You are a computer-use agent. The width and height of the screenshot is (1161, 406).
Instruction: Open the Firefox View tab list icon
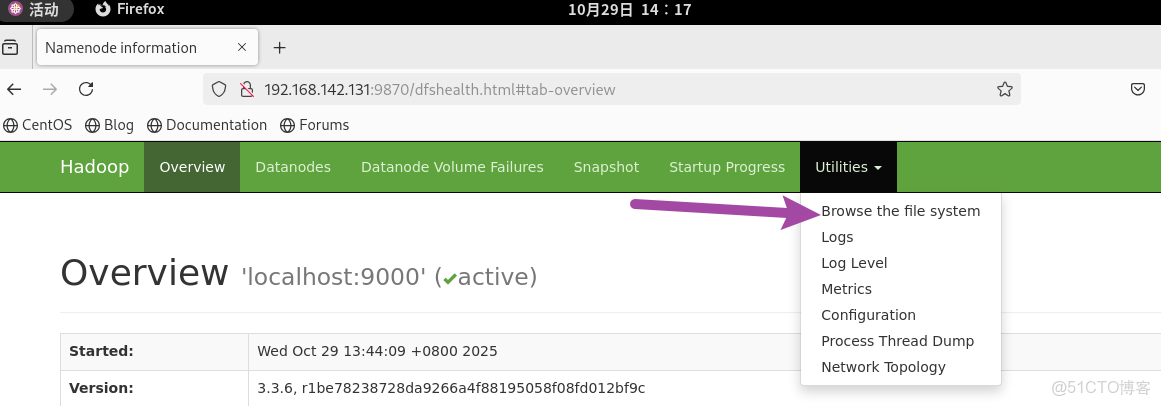tap(11, 48)
